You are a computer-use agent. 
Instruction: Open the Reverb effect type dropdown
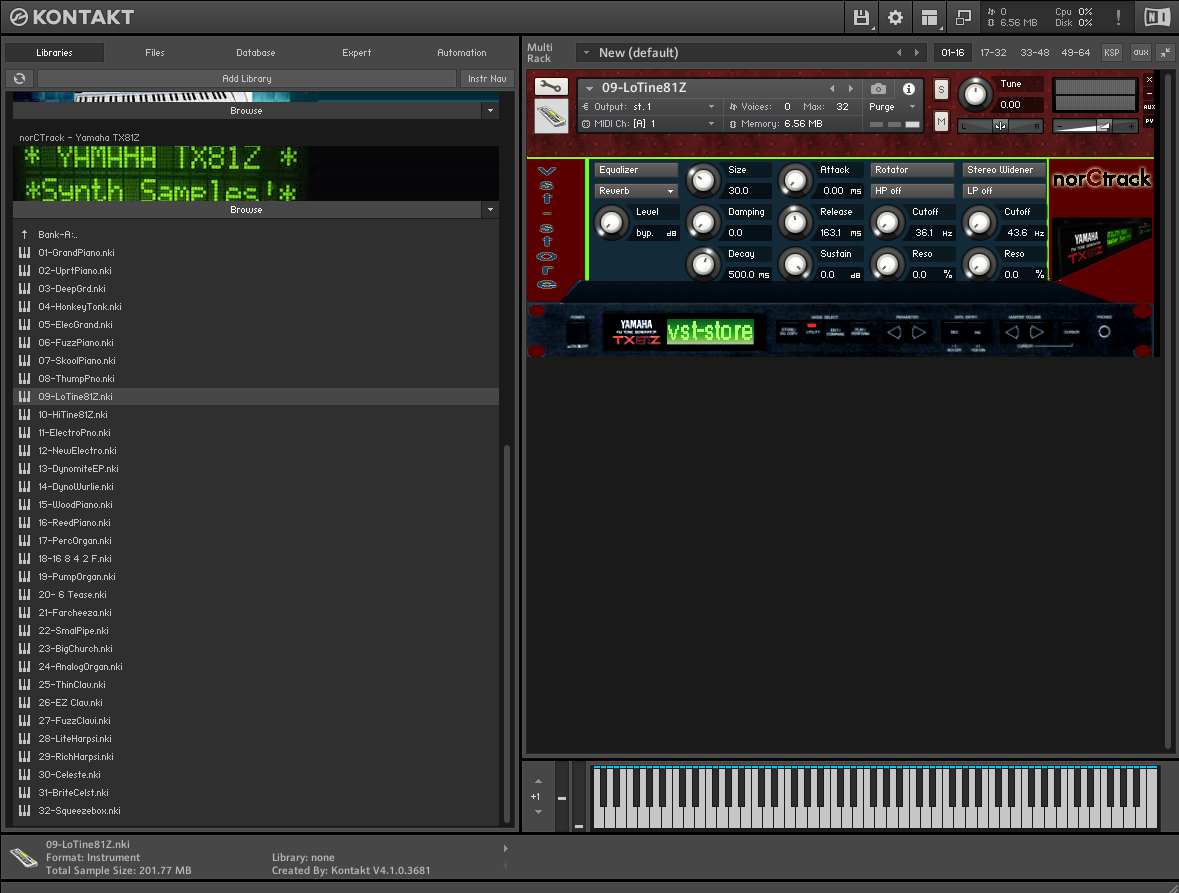click(636, 191)
